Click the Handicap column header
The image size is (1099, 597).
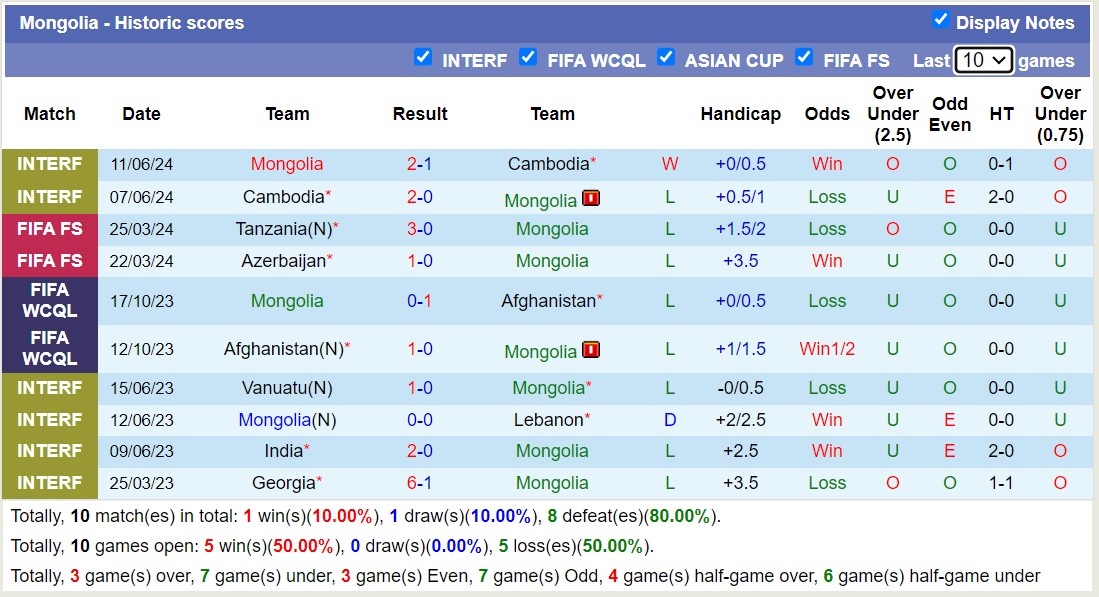741,114
